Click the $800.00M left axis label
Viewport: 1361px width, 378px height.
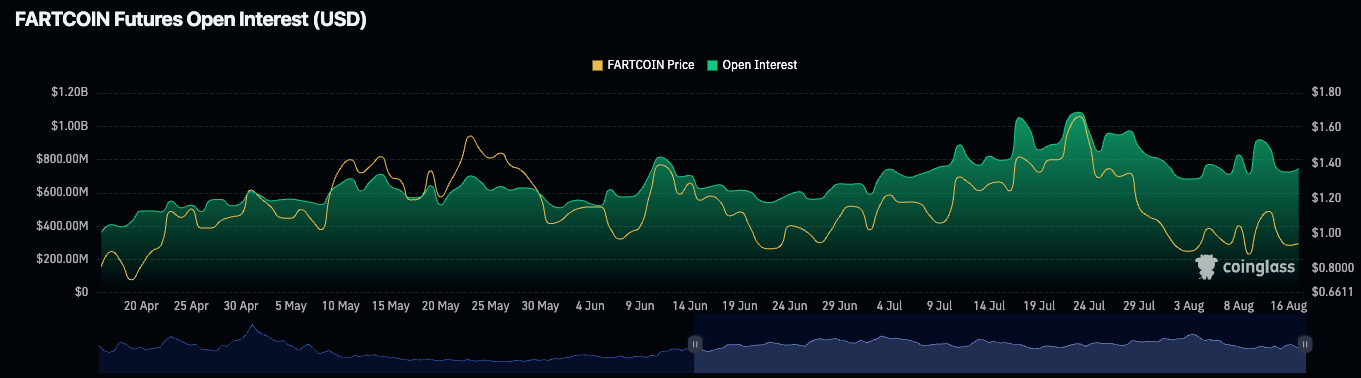point(63,159)
